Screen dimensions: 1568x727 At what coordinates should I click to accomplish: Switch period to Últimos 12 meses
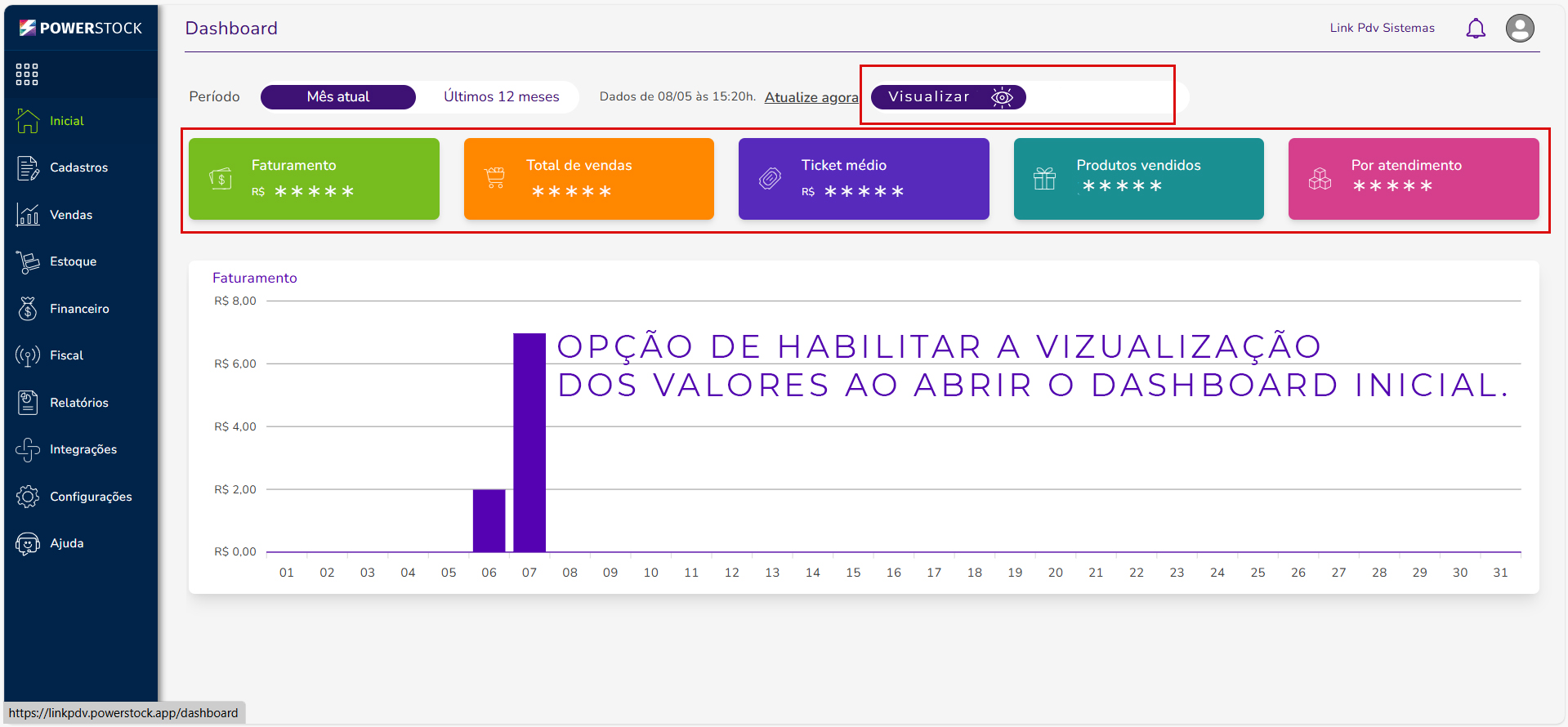[x=501, y=97]
